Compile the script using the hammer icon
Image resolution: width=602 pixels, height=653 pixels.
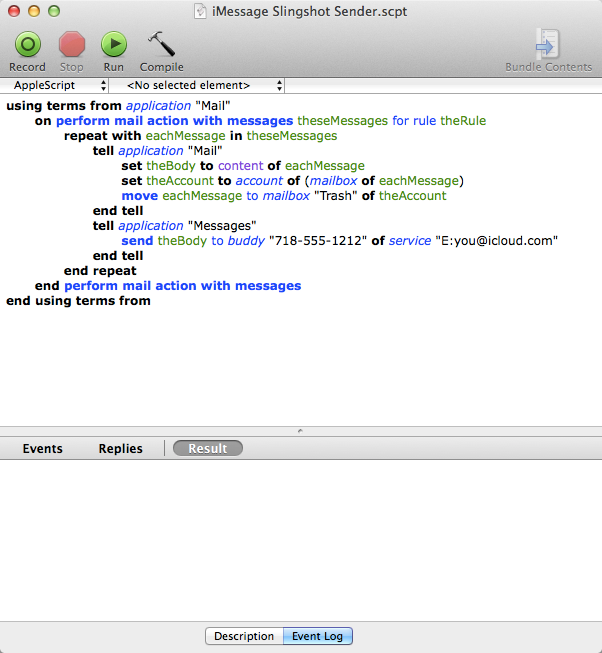(x=162, y=44)
